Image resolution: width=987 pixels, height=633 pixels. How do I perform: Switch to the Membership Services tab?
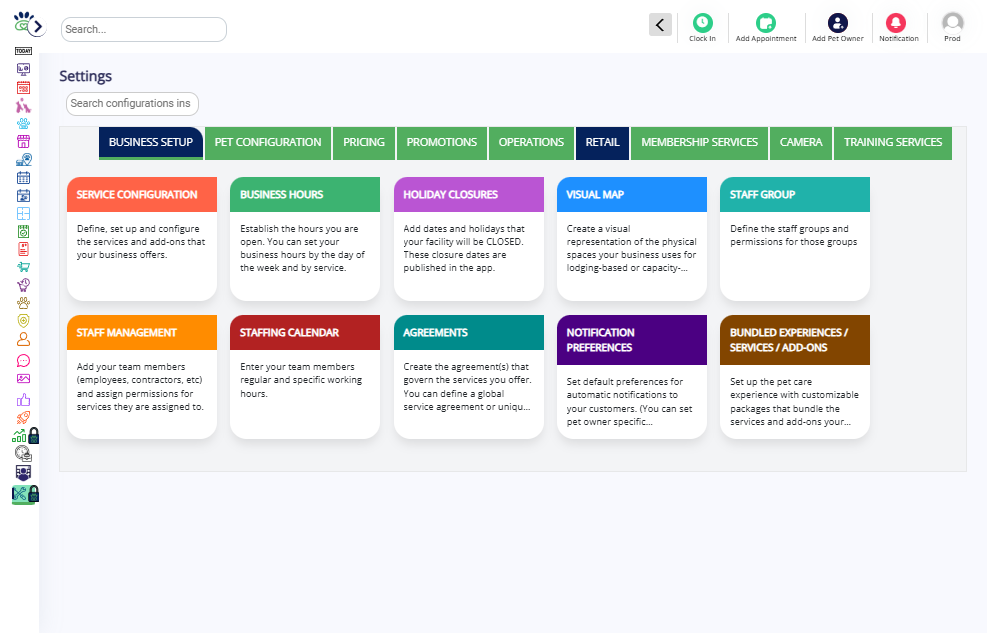click(x=699, y=143)
